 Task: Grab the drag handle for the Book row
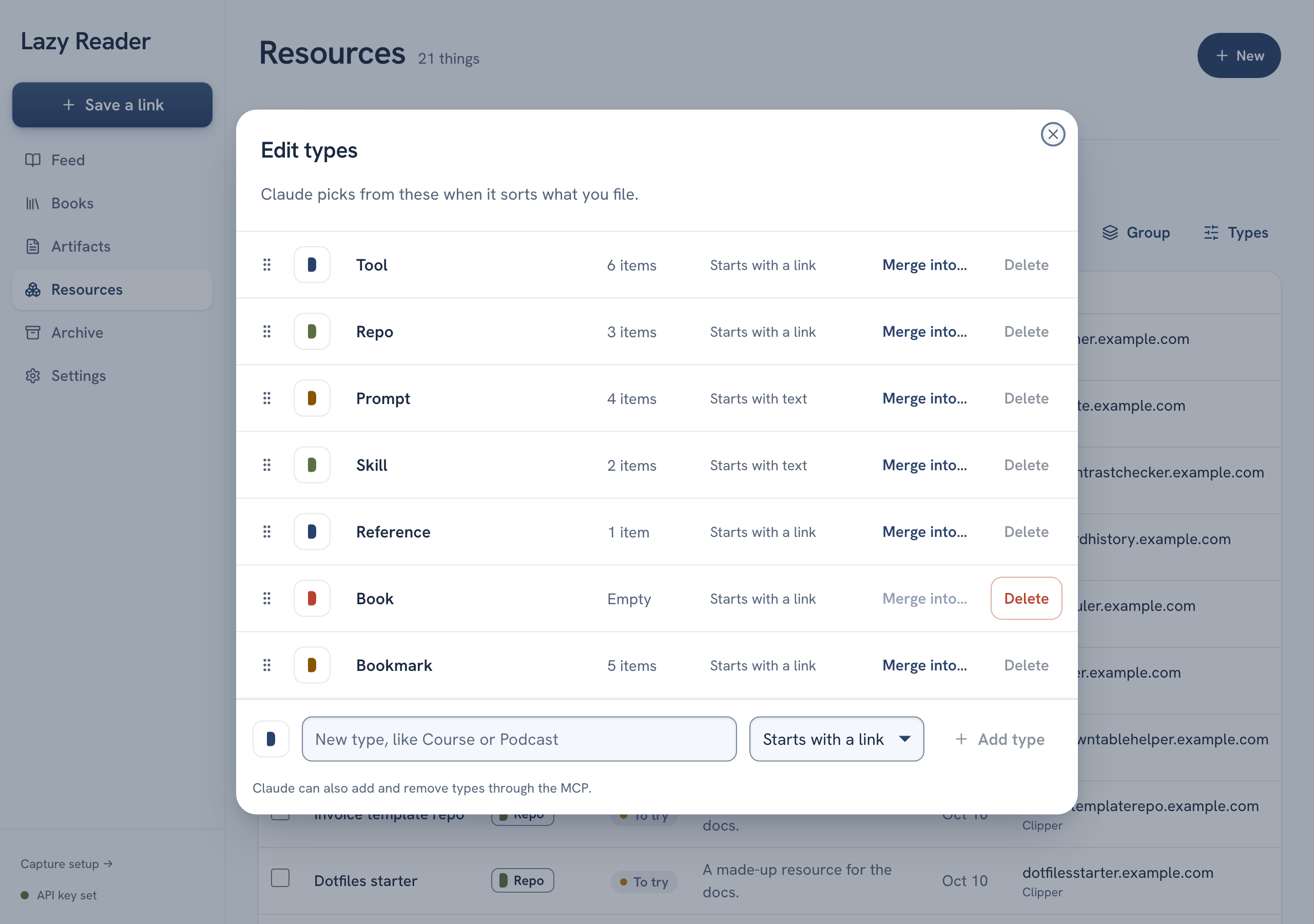(x=267, y=598)
